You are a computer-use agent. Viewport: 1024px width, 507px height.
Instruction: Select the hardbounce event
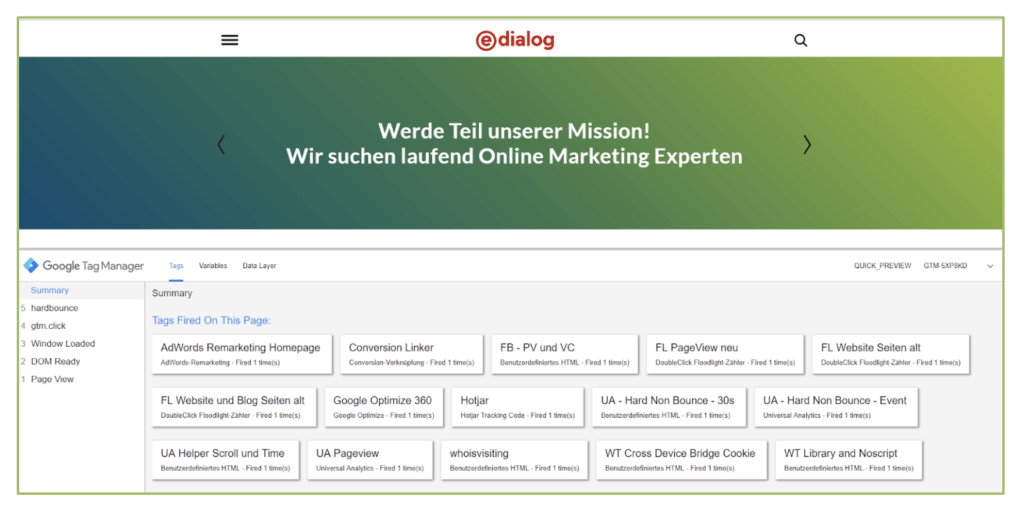54,309
